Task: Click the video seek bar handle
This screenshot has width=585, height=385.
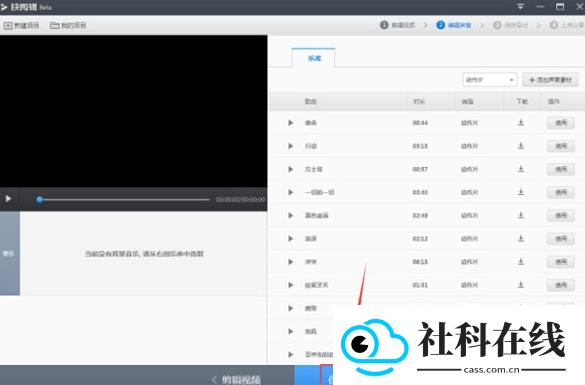Action: click(40, 200)
